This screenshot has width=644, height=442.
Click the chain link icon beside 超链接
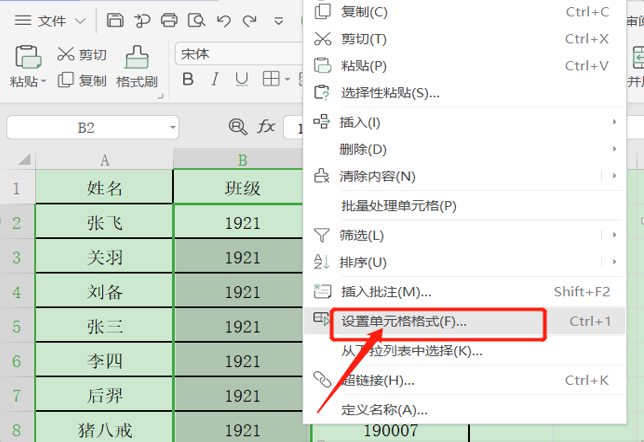[x=322, y=380]
